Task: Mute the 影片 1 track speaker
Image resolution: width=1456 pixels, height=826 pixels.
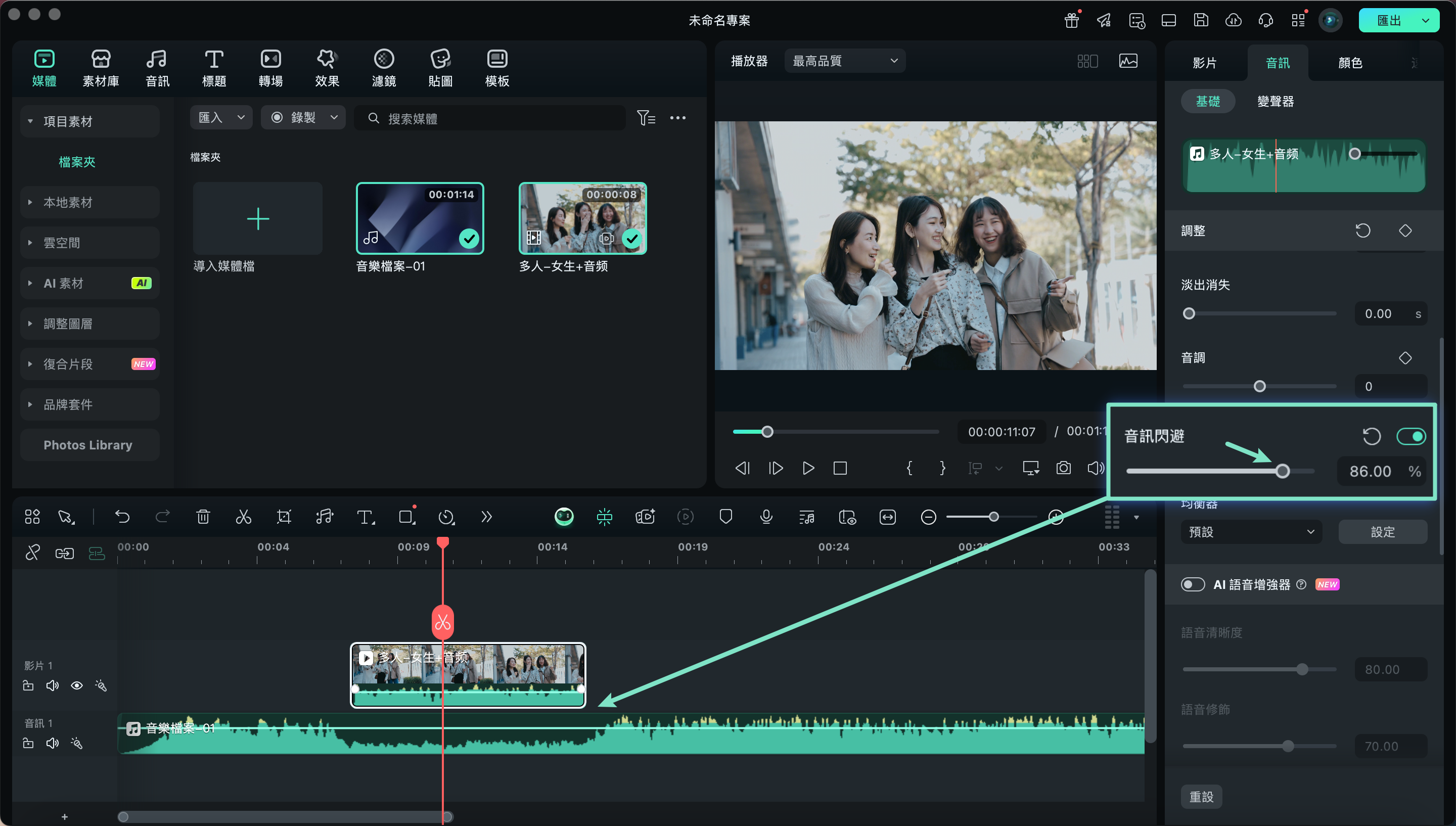Action: (52, 685)
